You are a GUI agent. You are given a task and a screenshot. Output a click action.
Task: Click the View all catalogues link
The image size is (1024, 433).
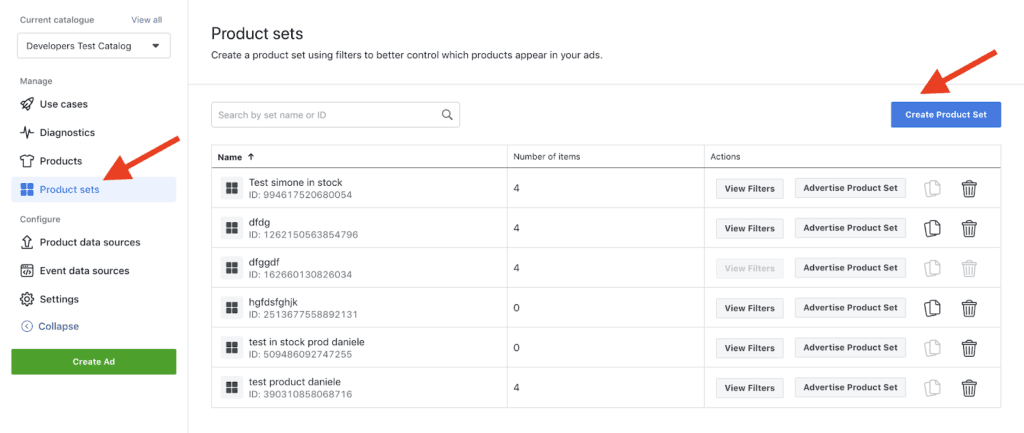146,19
